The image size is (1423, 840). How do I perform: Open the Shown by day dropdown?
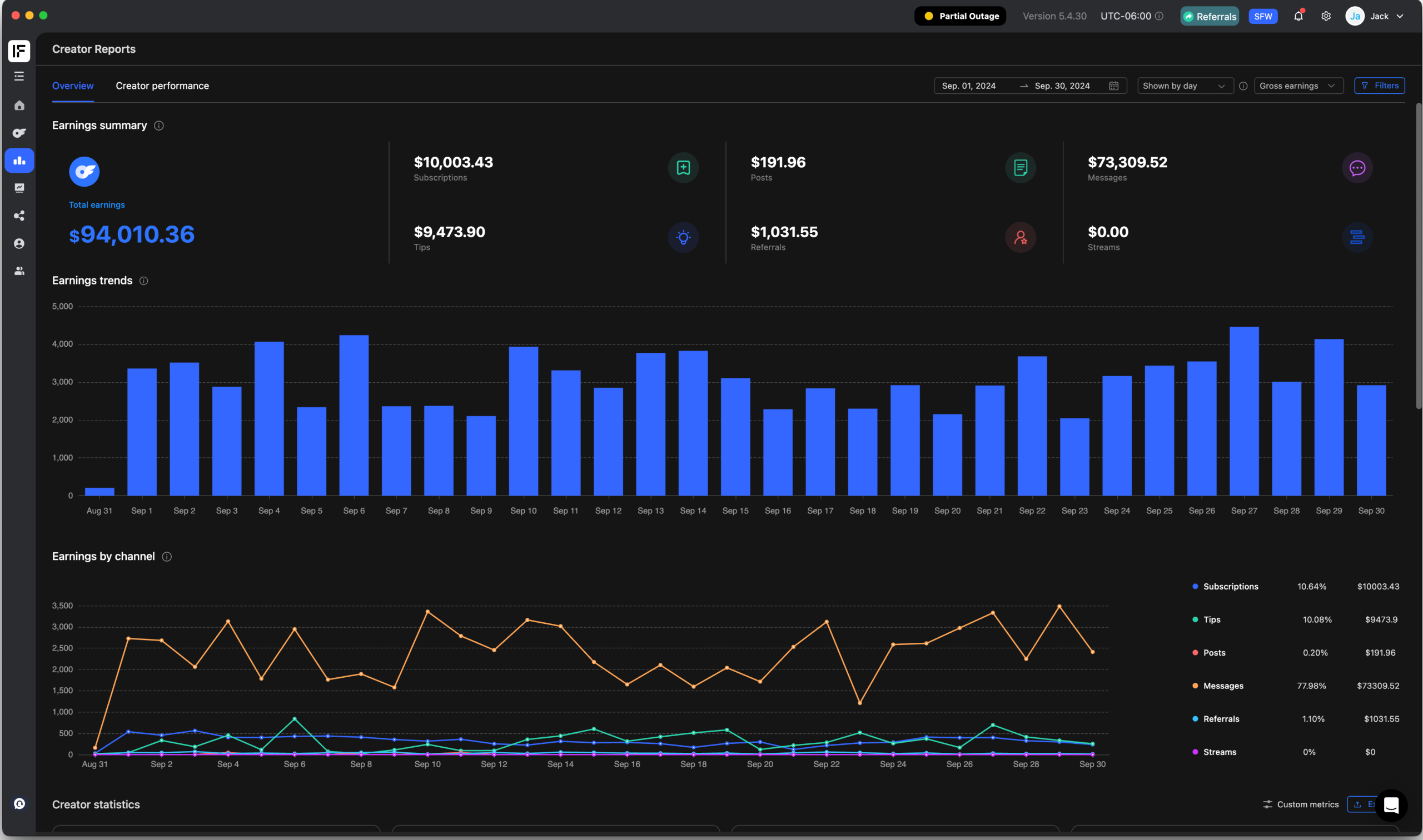coord(1184,86)
